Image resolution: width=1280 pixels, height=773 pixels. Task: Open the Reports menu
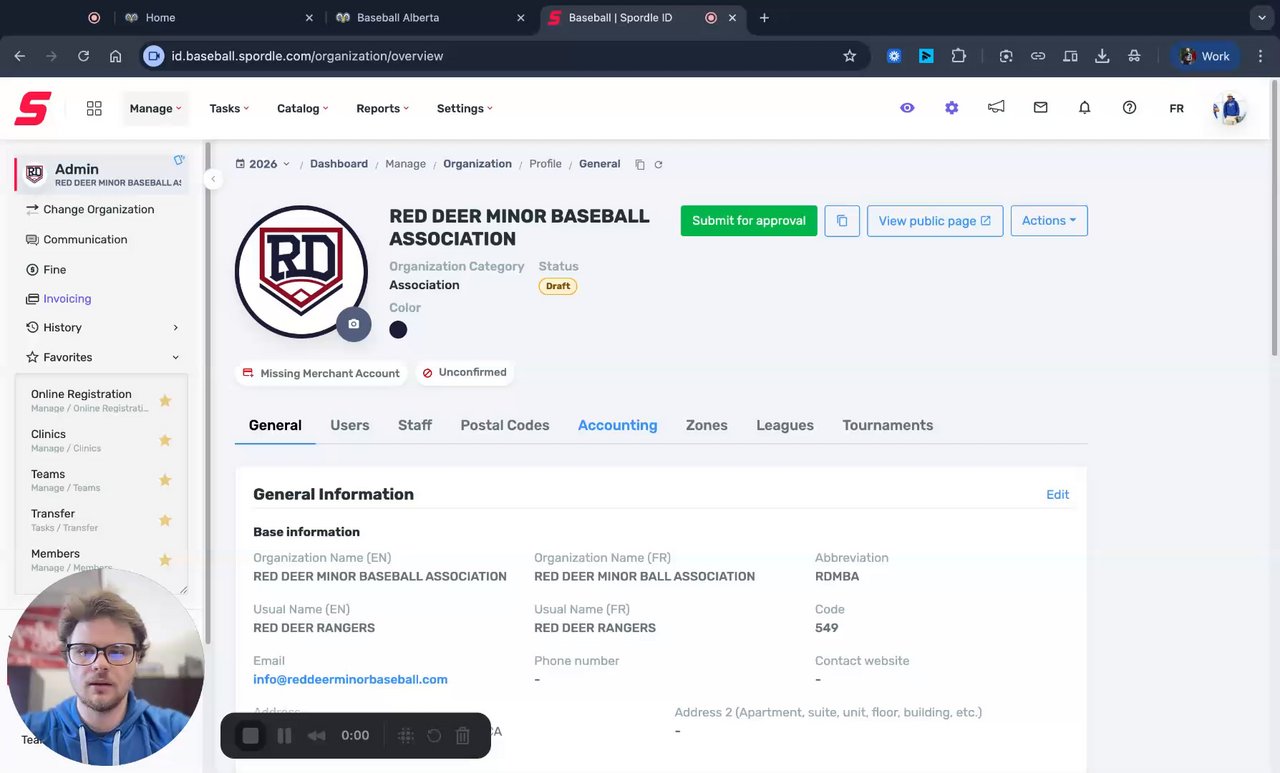tap(383, 108)
